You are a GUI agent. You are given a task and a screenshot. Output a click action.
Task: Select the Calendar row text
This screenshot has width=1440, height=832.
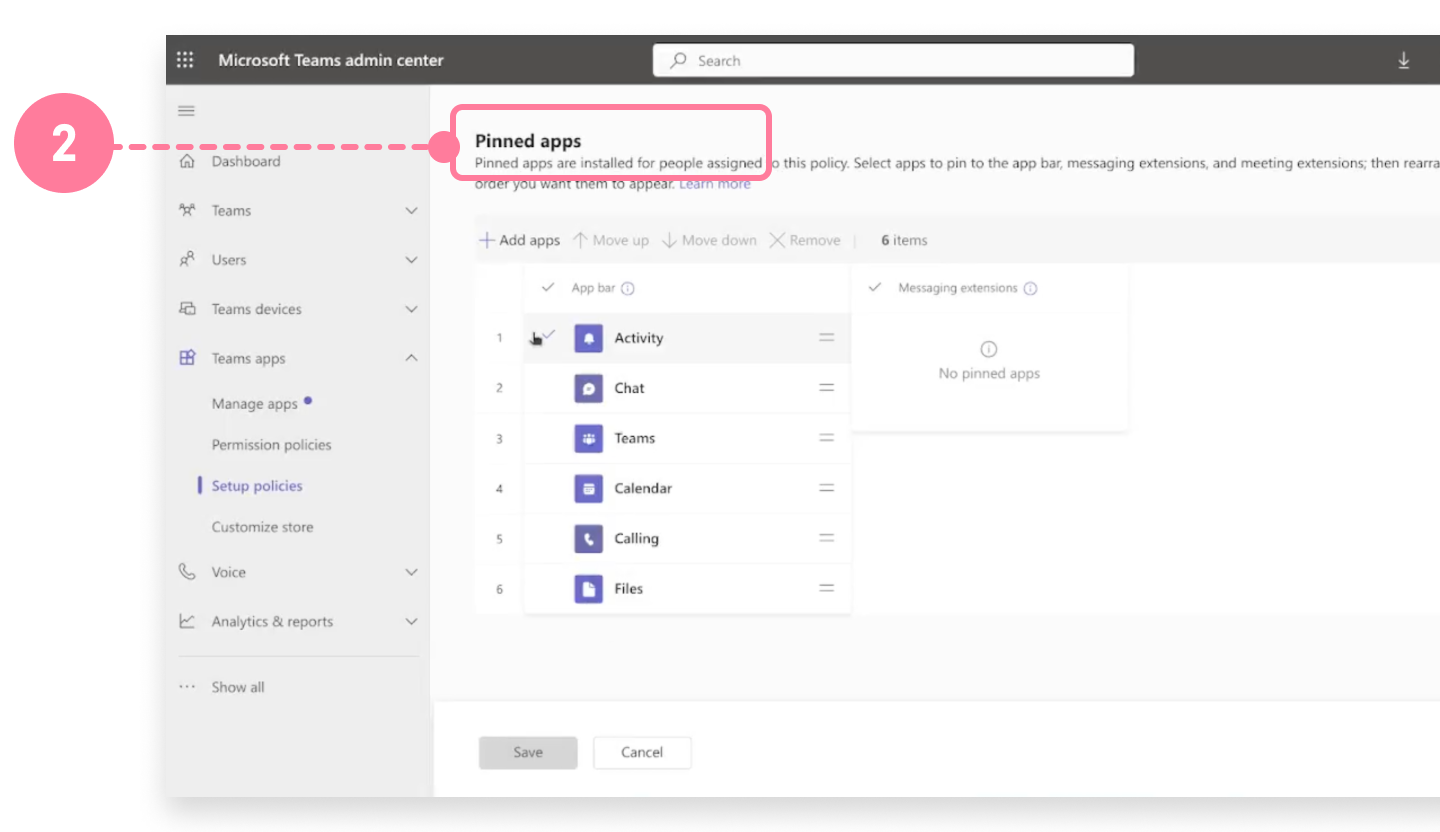coord(643,488)
